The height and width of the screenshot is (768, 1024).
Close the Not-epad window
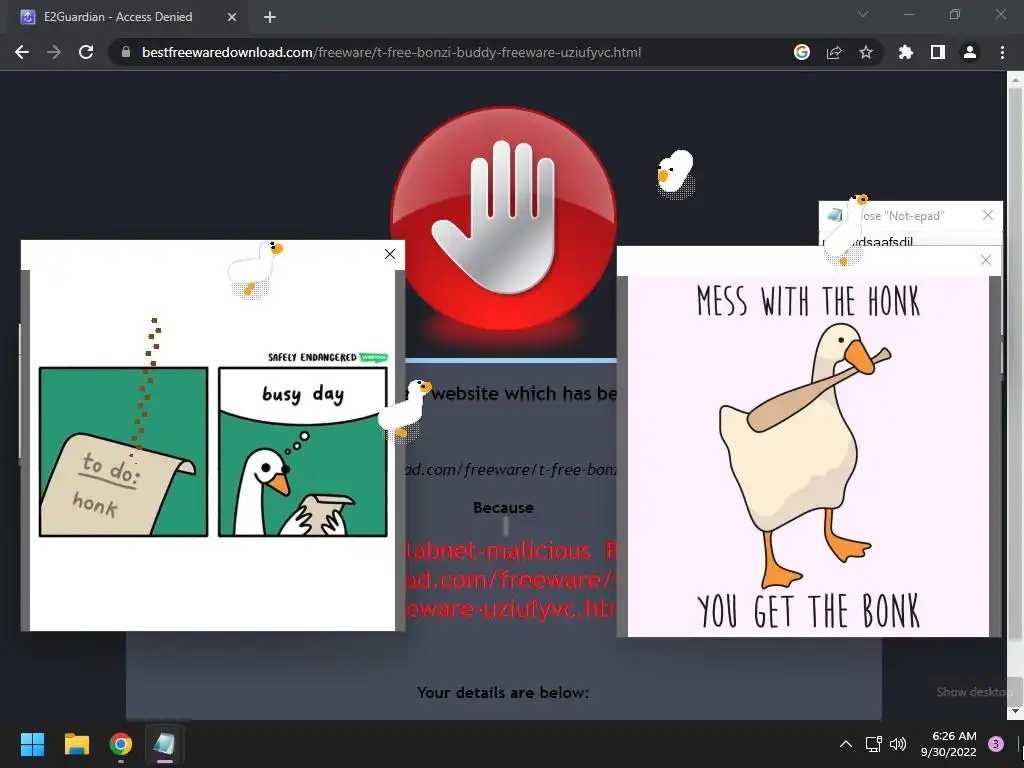click(988, 215)
